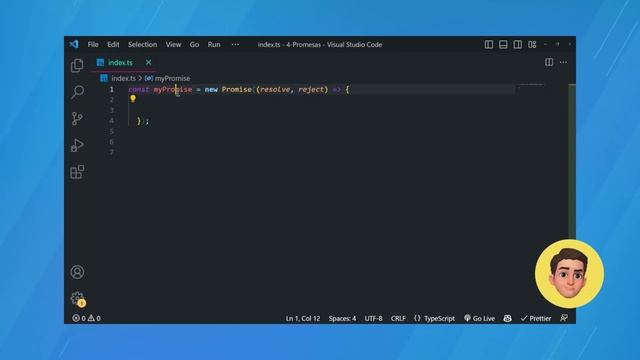Open the Manage gear settings icon
The image size is (640, 360).
click(77, 298)
